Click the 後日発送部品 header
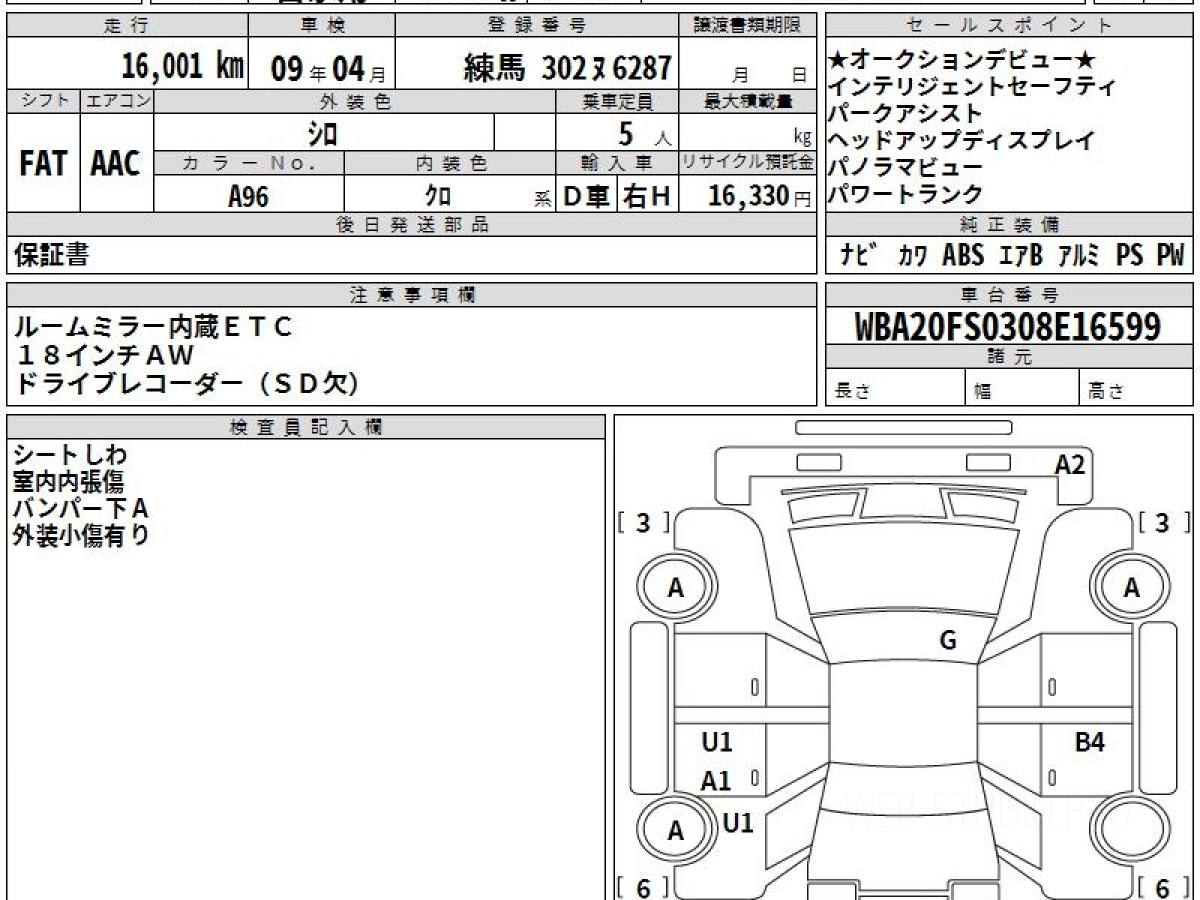The width and height of the screenshot is (1200, 900). tap(411, 225)
